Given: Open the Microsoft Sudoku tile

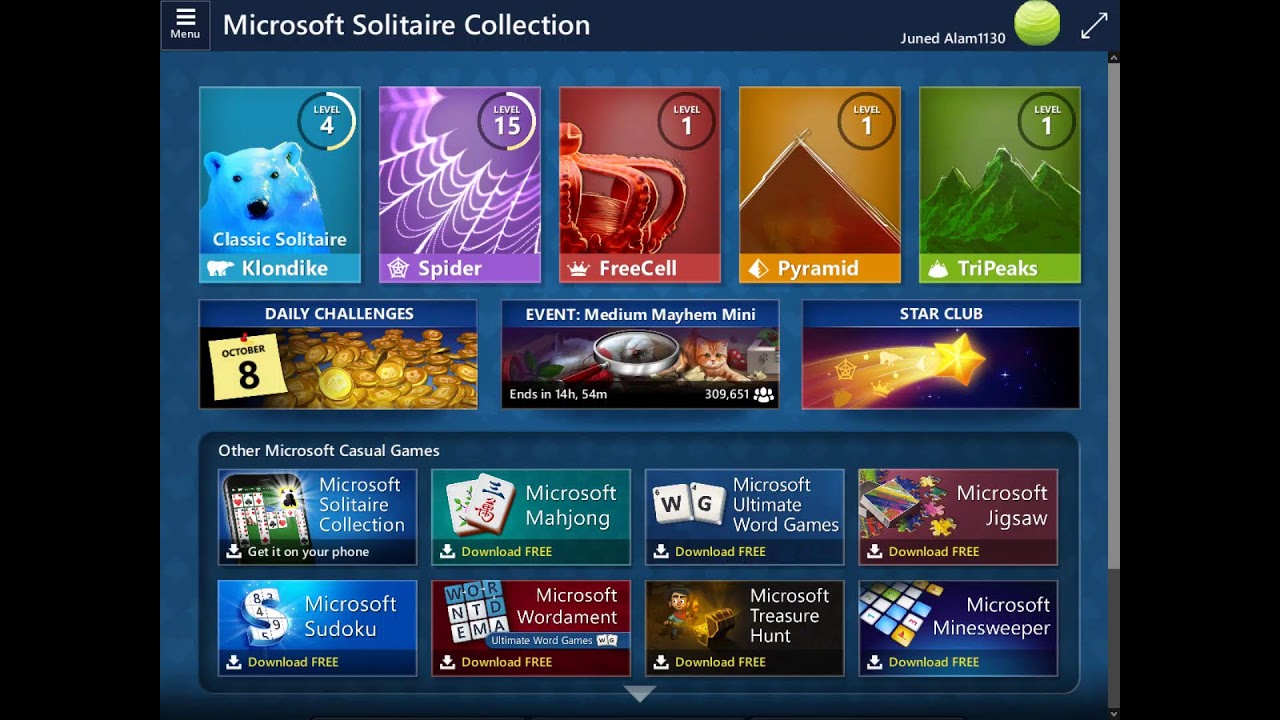Looking at the screenshot, I should pos(317,628).
